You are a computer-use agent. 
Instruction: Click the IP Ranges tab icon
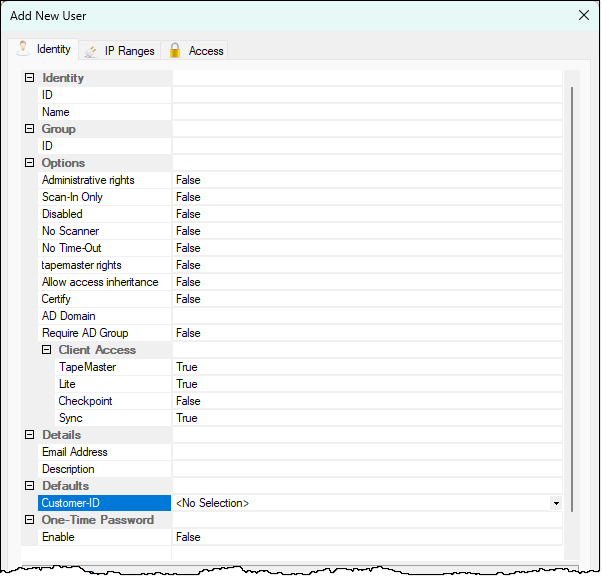point(90,51)
